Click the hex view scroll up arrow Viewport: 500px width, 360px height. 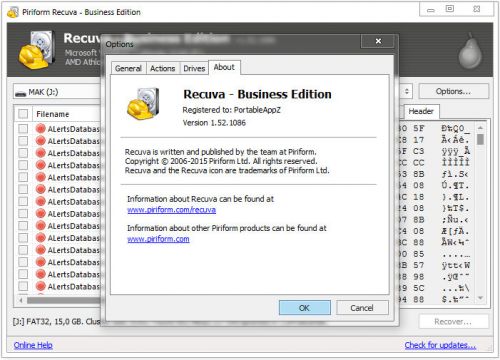(480, 128)
